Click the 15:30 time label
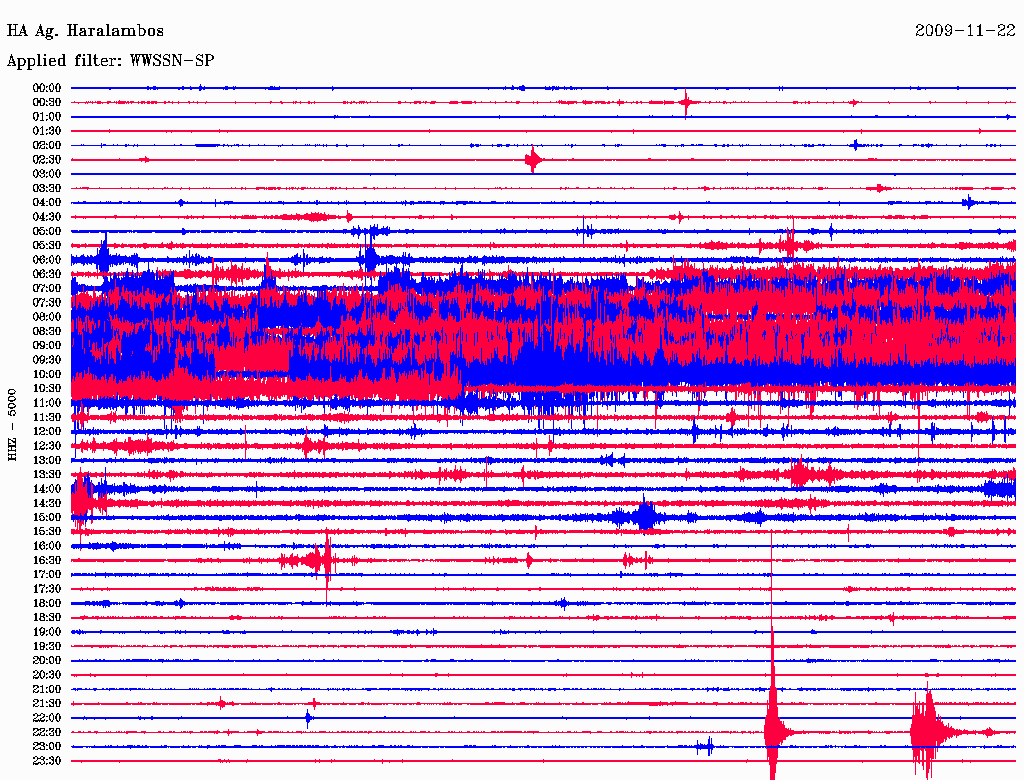The image size is (1024, 780). (x=47, y=532)
